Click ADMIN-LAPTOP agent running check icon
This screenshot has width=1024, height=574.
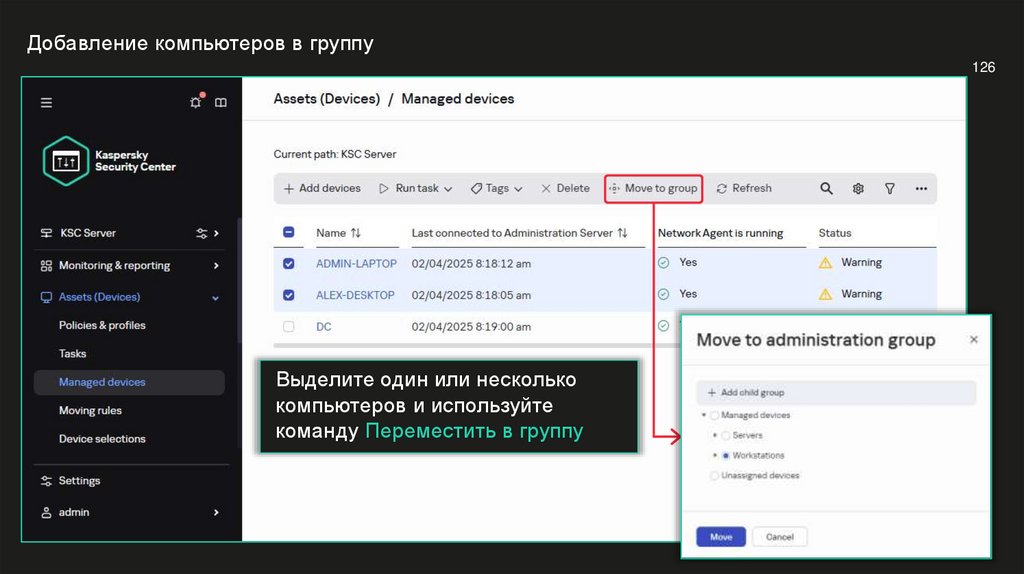coord(664,263)
